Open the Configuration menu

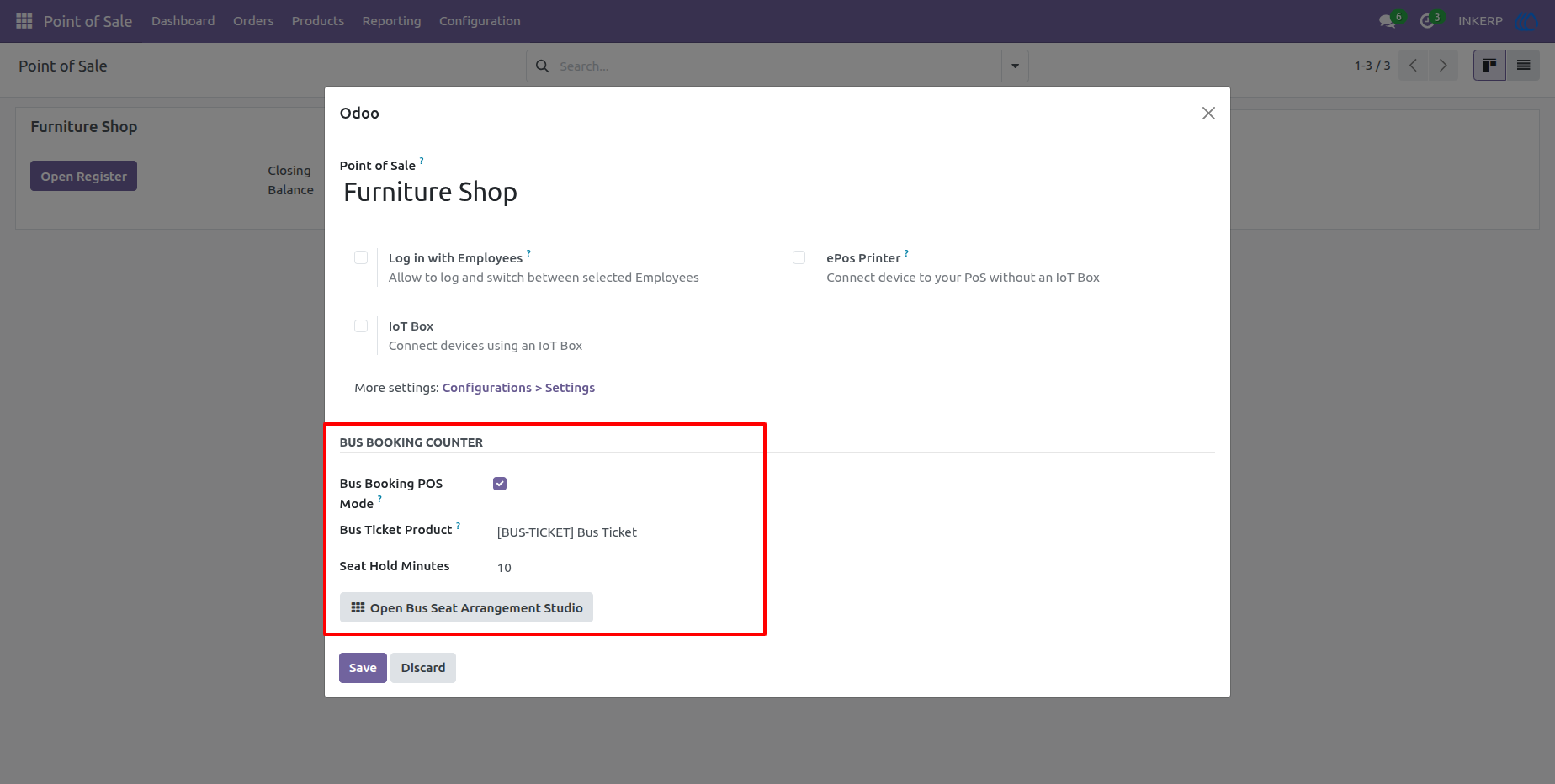point(480,21)
